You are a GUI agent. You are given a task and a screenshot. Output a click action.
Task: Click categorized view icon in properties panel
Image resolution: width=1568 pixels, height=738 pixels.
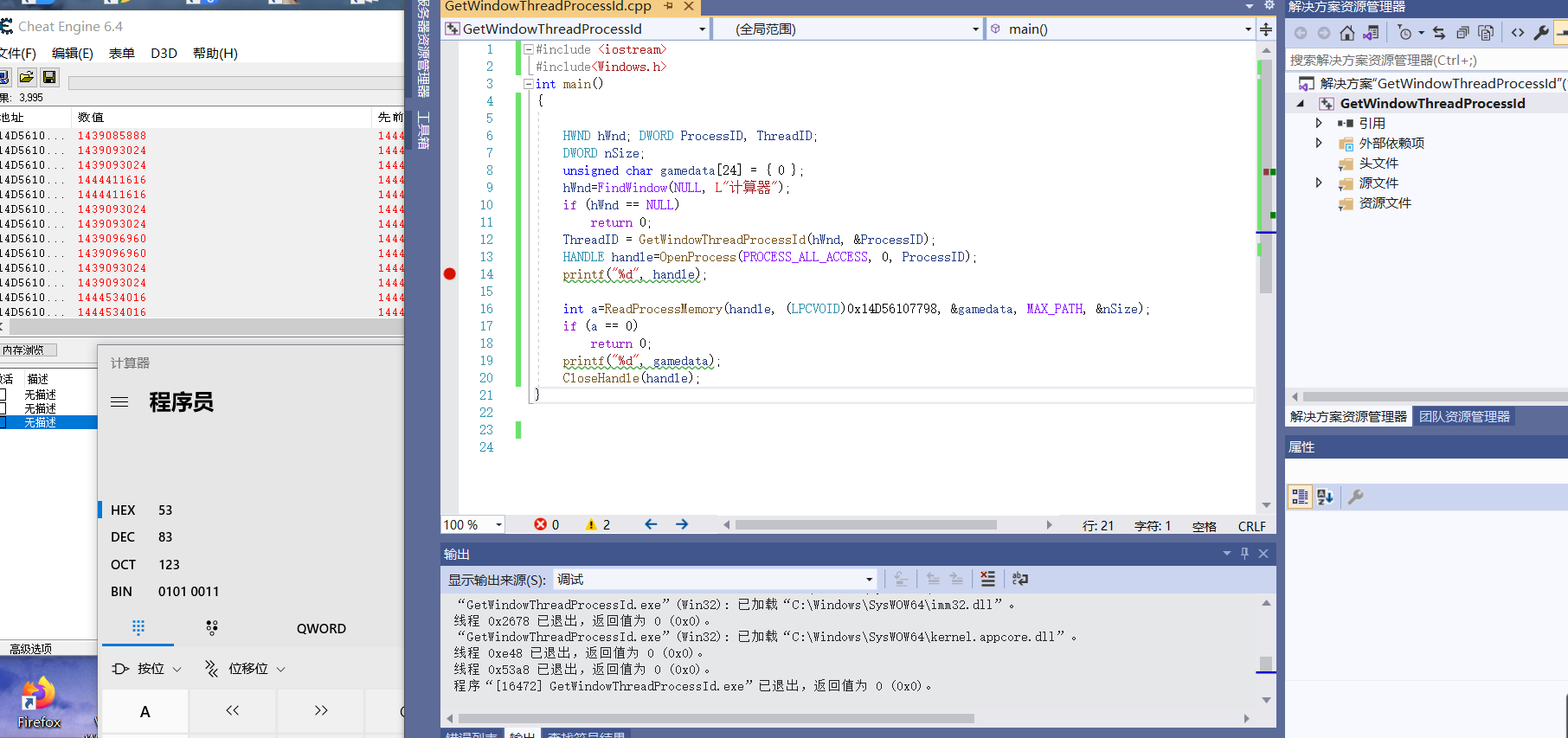pyautogui.click(x=1300, y=497)
